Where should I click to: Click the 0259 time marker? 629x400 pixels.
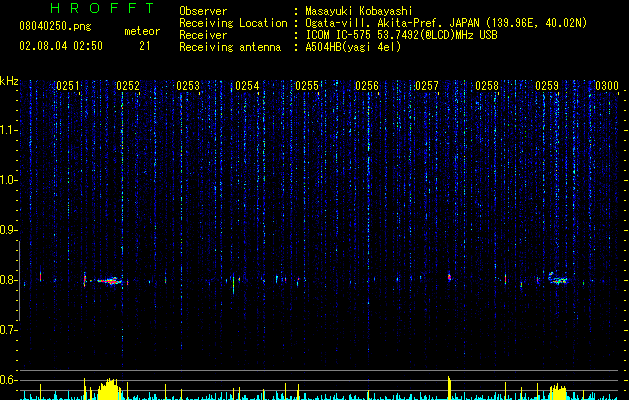coord(547,86)
